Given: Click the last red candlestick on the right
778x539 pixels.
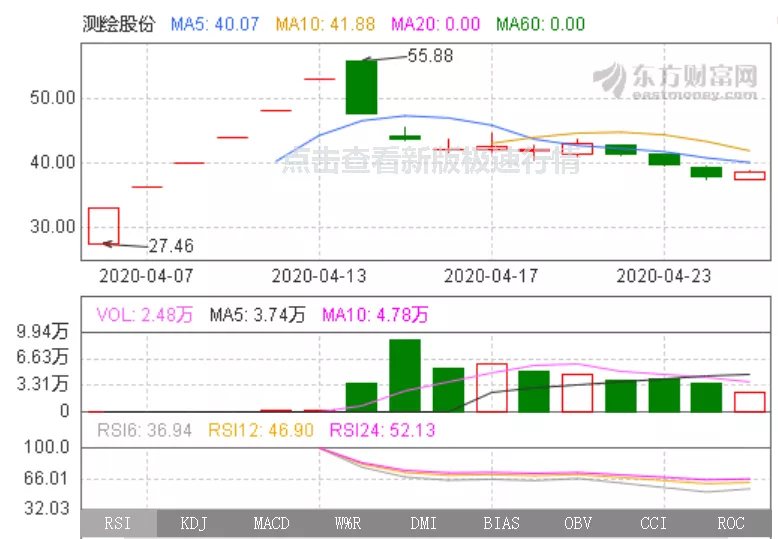Looking at the screenshot, I should coord(750,176).
